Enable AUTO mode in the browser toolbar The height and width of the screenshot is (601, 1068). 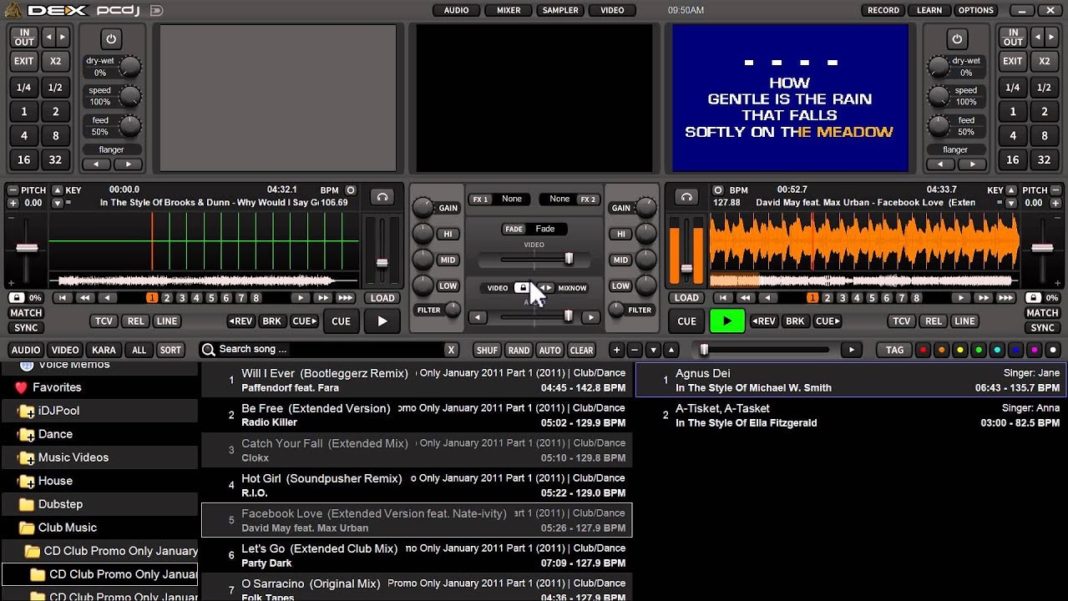(x=551, y=350)
